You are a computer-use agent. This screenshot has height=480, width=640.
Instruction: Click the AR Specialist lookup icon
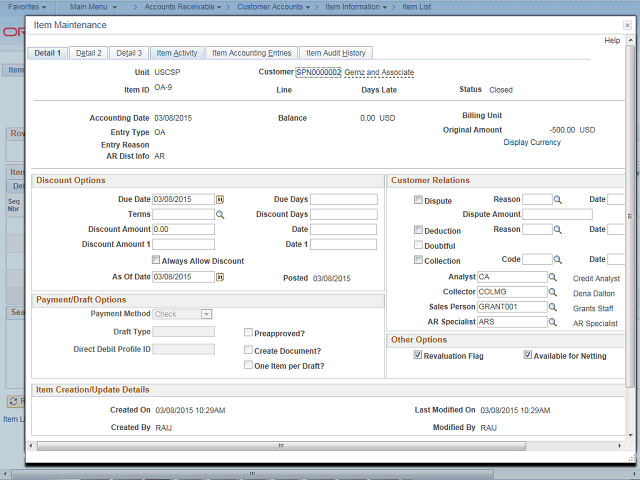pos(553,323)
